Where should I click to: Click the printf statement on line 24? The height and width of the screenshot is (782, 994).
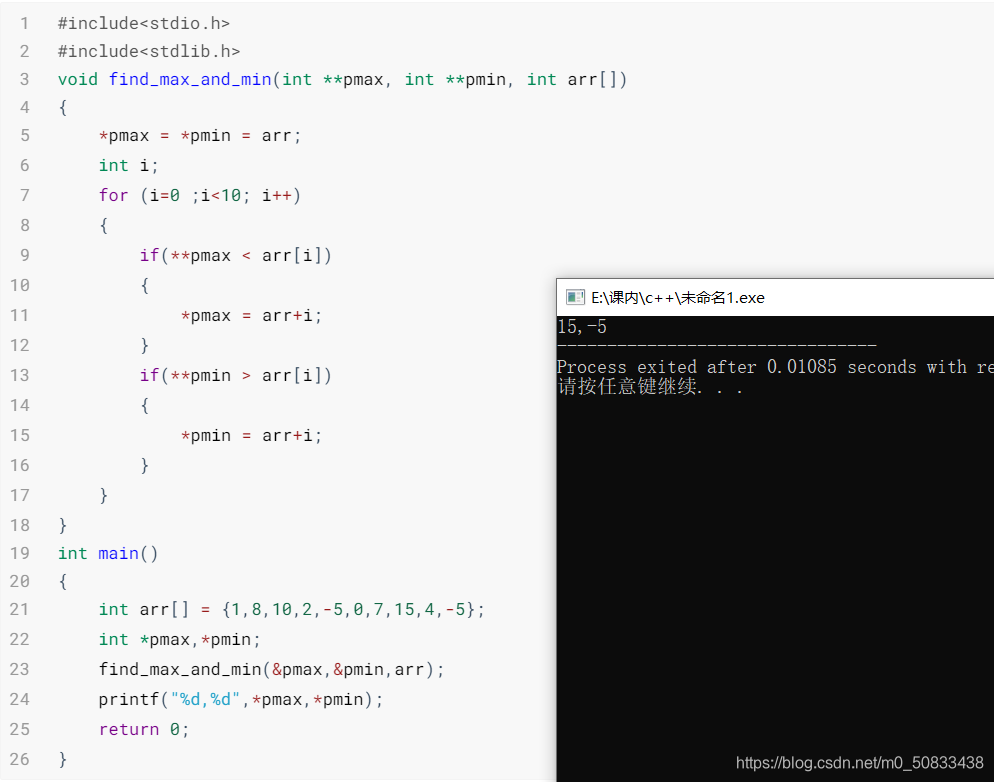tap(241, 700)
